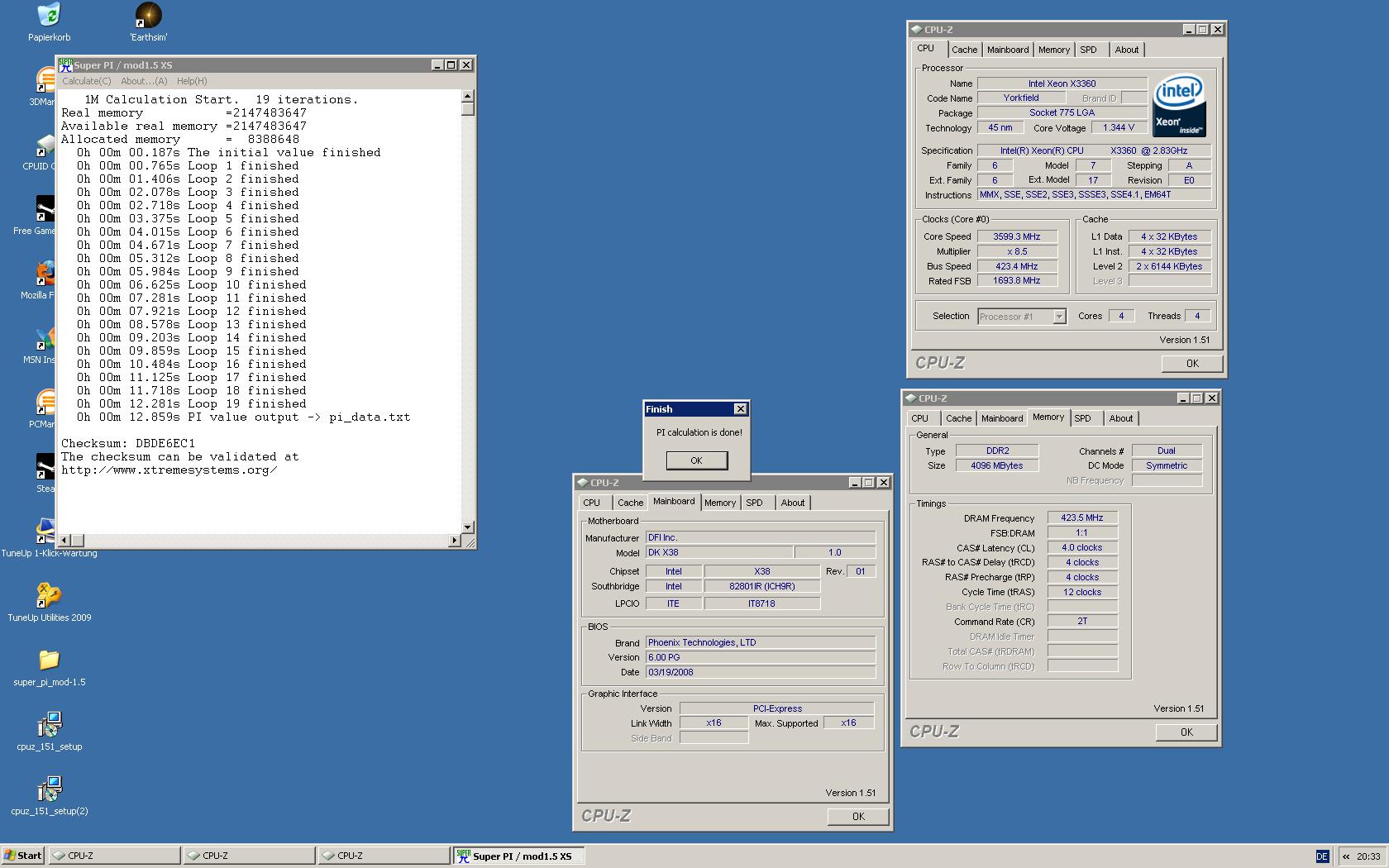Screen dimensions: 1389x868
Task: Open the Calculate(C) menu in Super PI
Action: click(x=86, y=81)
